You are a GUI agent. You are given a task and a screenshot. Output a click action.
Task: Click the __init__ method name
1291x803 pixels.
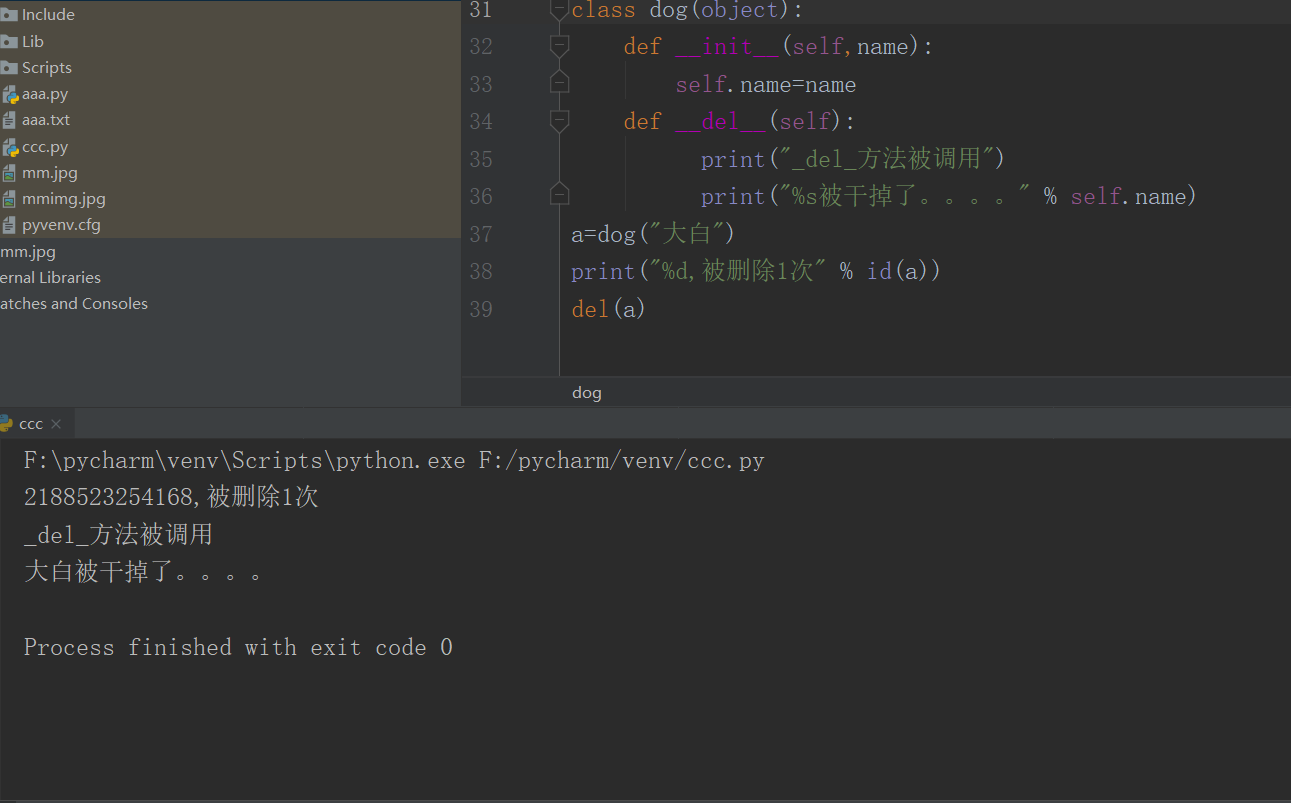(727, 47)
